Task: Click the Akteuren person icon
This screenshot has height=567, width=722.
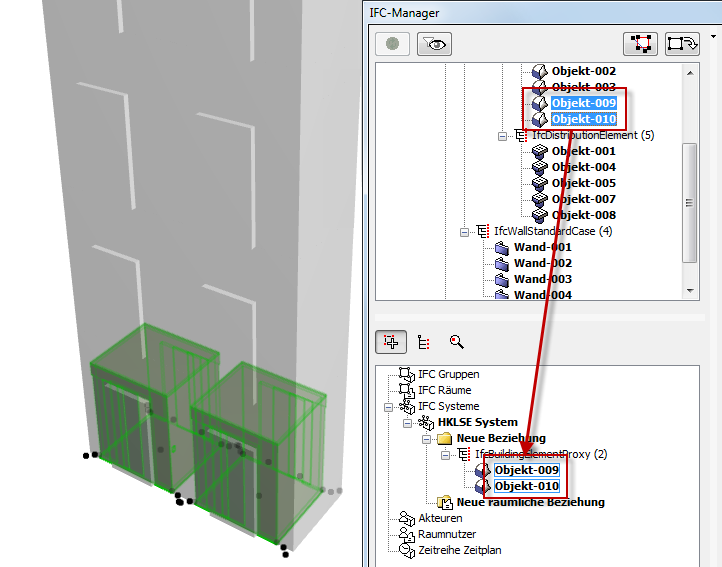Action: [x=407, y=518]
